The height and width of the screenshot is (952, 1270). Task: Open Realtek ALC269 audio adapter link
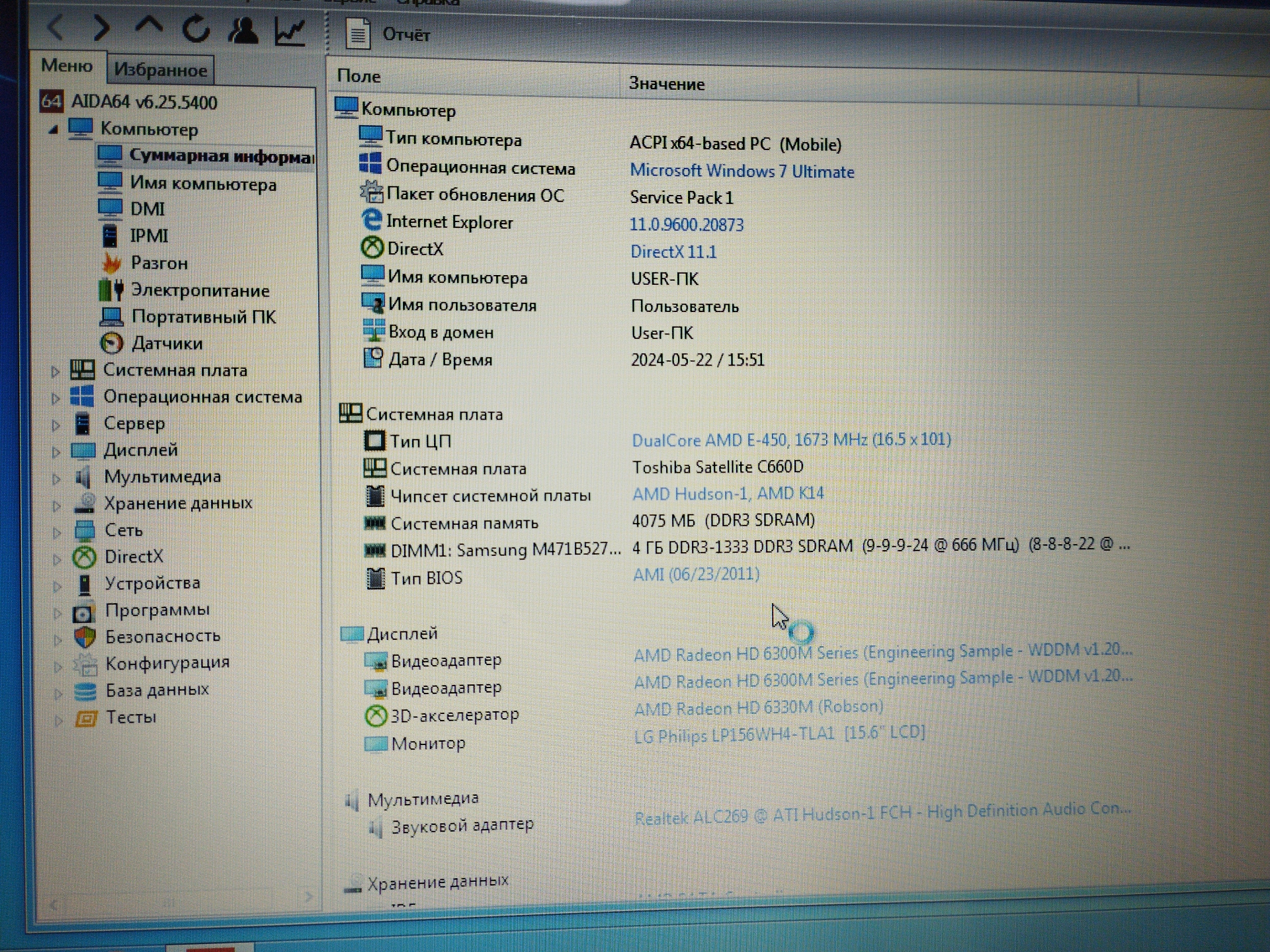point(882,813)
